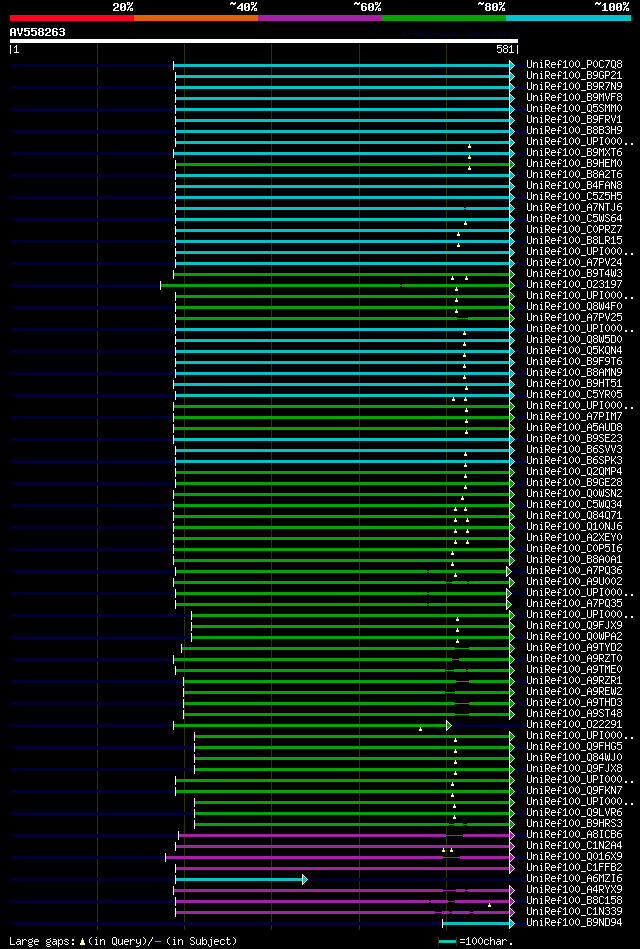Select the orange ~40% identity legend segment
The height and width of the screenshot is (949, 640).
coord(196,18)
